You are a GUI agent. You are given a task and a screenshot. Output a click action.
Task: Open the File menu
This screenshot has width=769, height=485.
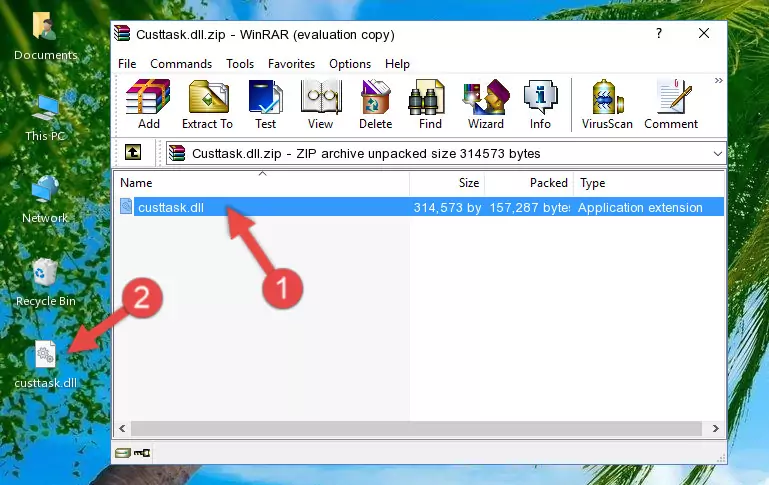coord(127,64)
